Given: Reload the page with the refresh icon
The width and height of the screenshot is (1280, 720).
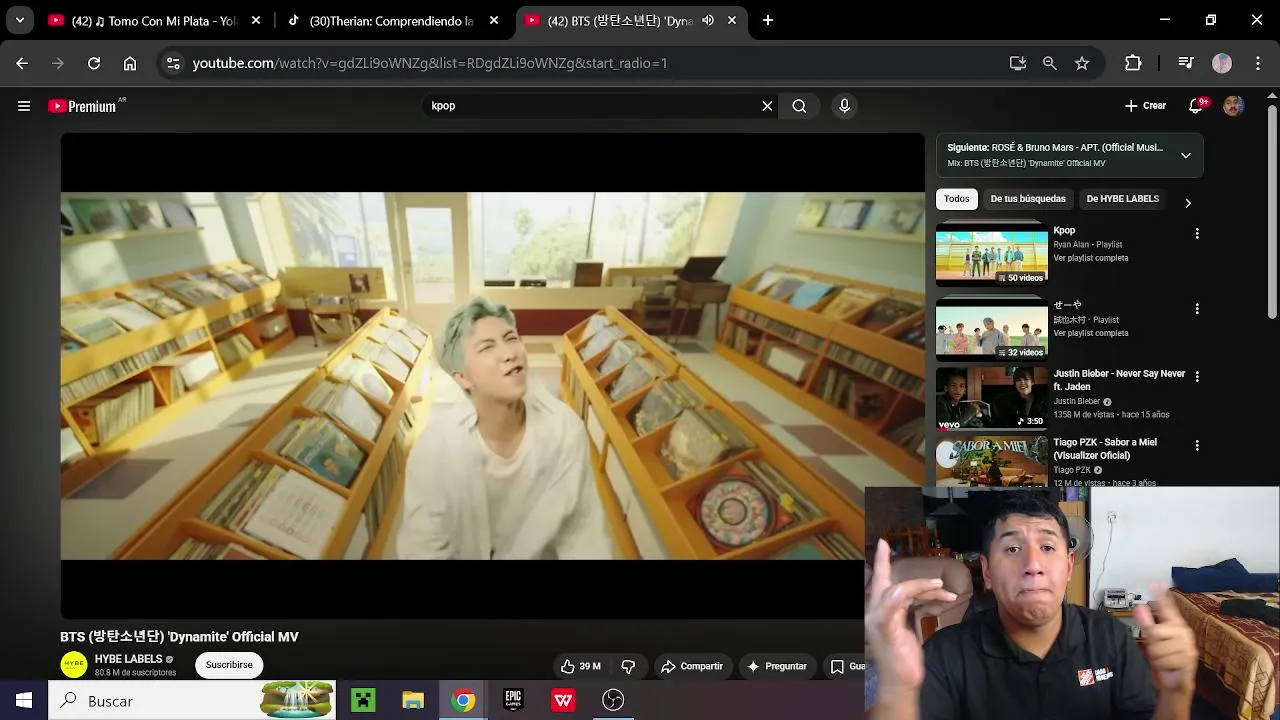Looking at the screenshot, I should pyautogui.click(x=94, y=63).
